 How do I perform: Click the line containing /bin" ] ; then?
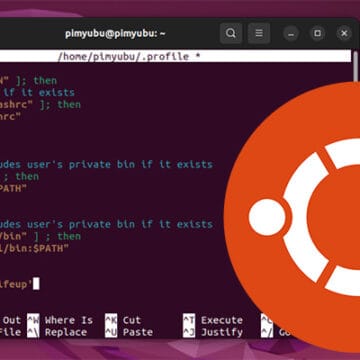pos(40,236)
